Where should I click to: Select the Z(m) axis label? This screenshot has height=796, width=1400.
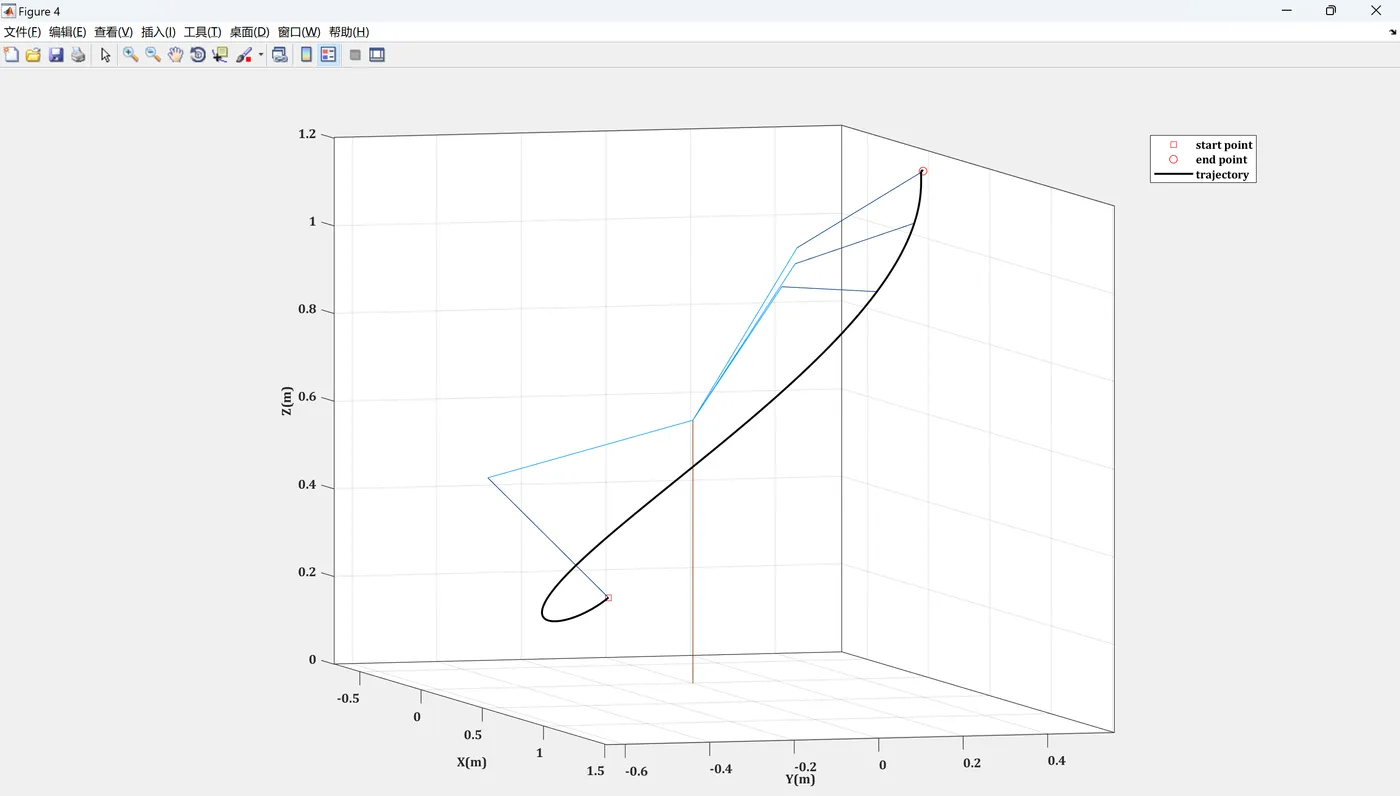[x=286, y=401]
